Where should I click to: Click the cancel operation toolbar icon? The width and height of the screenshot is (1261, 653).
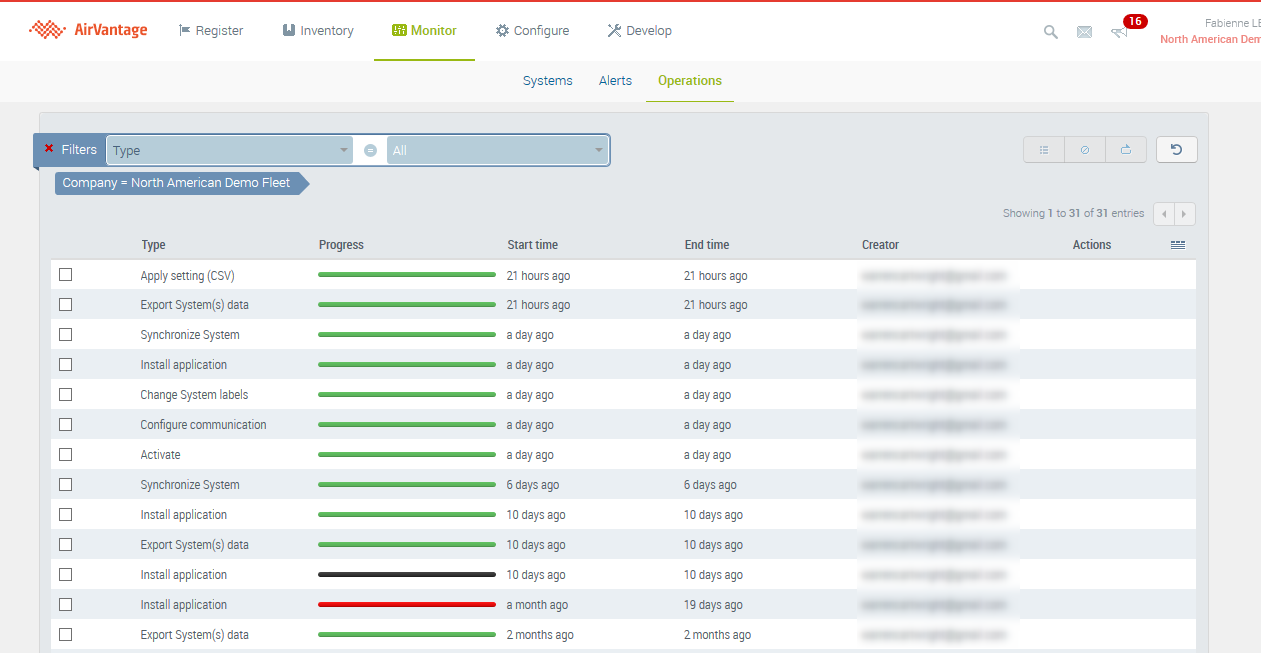[1085, 150]
